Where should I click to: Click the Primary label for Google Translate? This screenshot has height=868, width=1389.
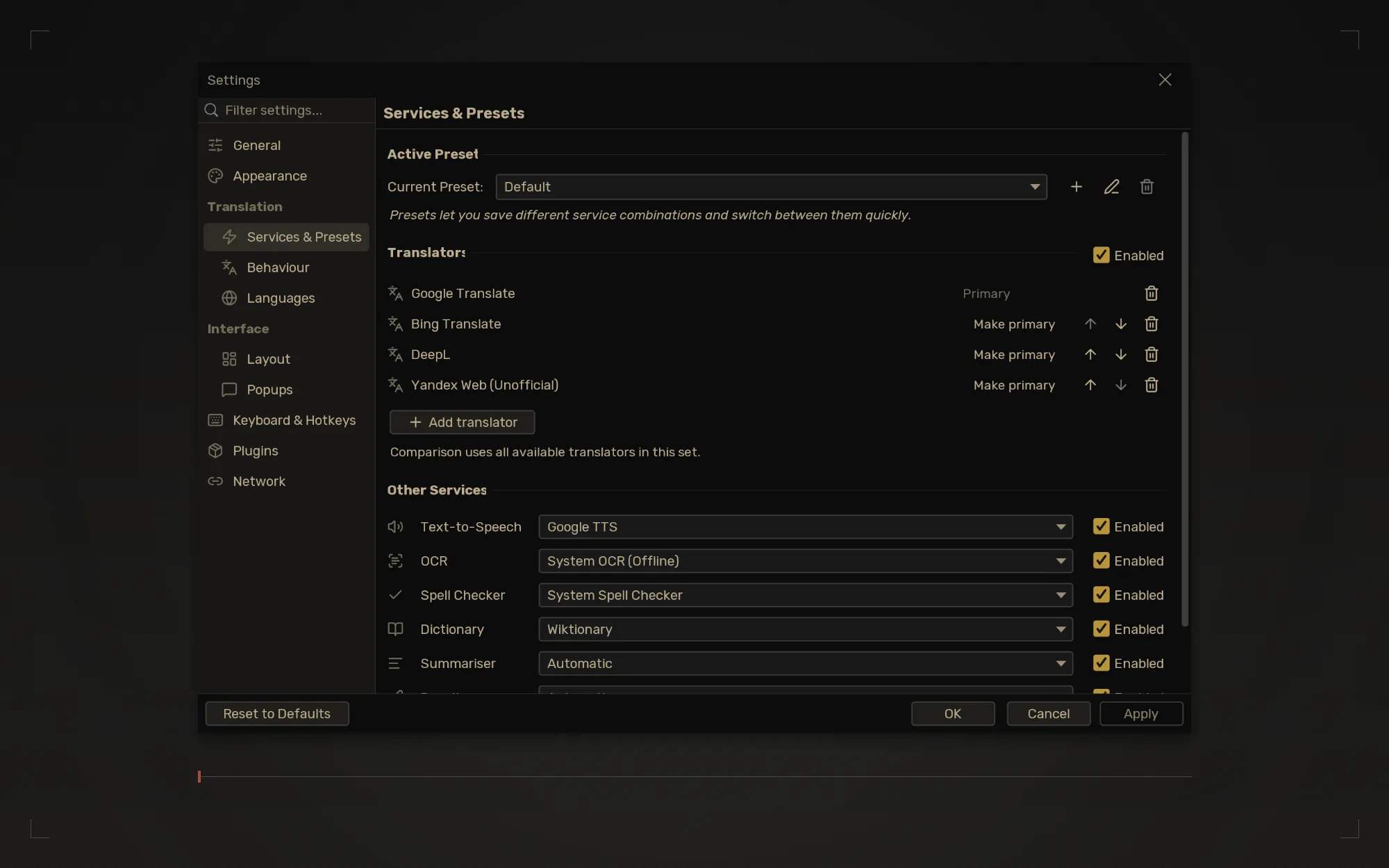(x=986, y=294)
